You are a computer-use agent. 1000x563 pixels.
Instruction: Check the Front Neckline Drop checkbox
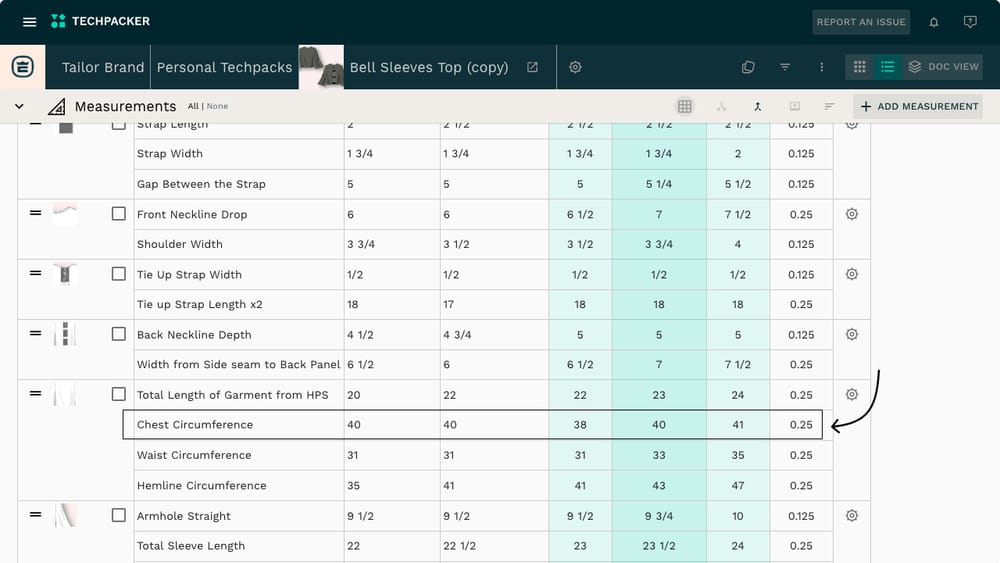pyautogui.click(x=118, y=214)
